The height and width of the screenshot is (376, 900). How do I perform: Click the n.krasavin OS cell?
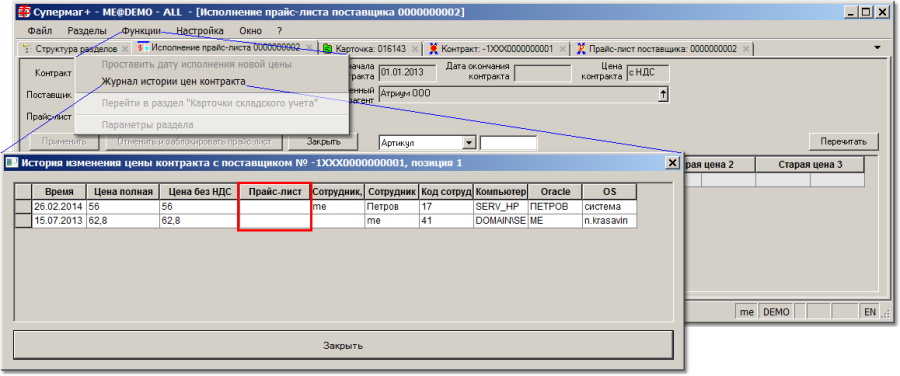pyautogui.click(x=609, y=220)
